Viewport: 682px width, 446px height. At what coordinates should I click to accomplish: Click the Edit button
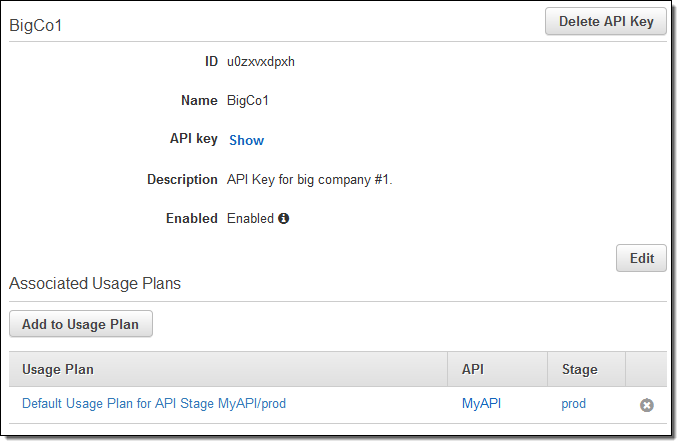click(641, 258)
